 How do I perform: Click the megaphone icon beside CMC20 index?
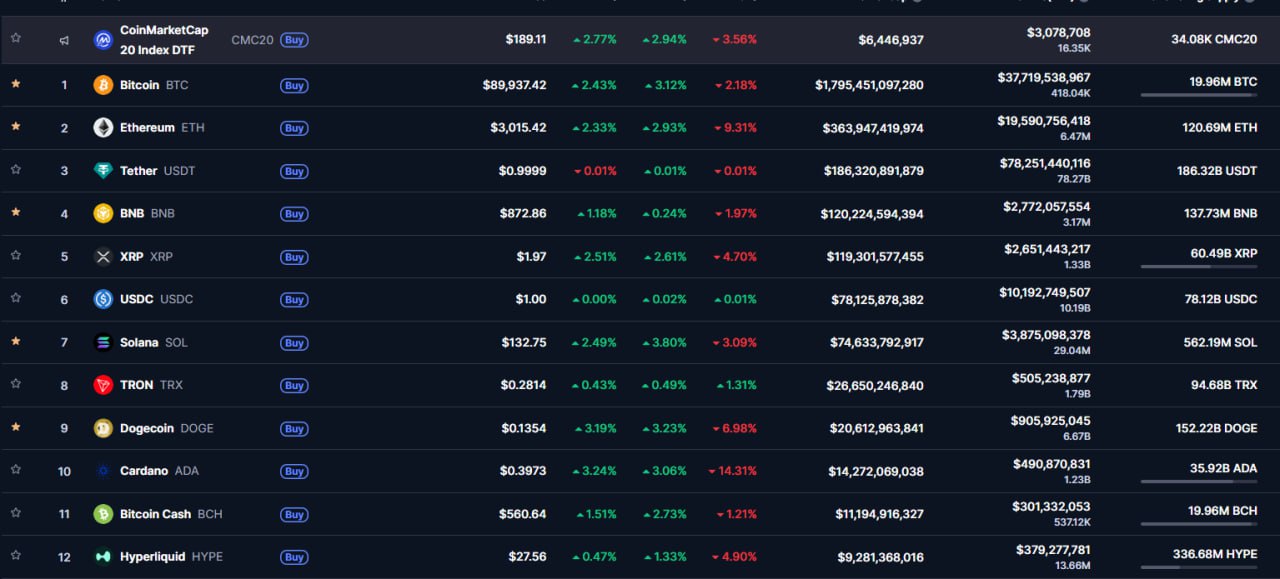(64, 40)
